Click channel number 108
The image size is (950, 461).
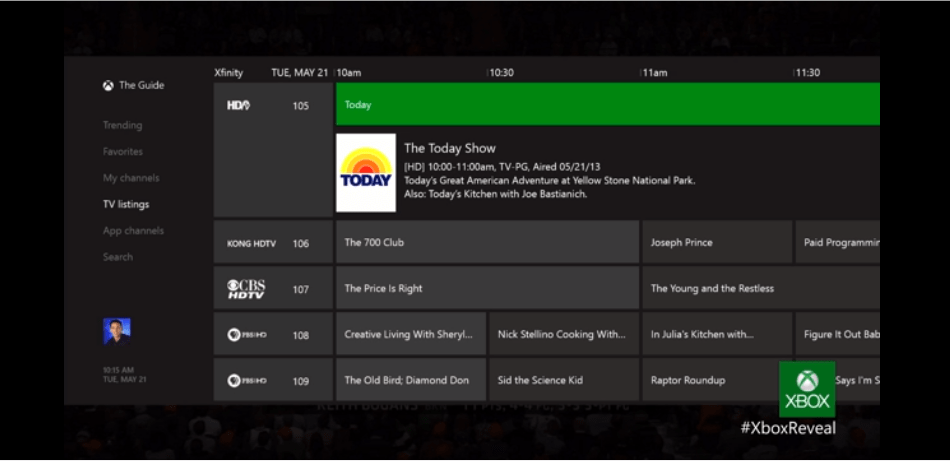click(301, 336)
